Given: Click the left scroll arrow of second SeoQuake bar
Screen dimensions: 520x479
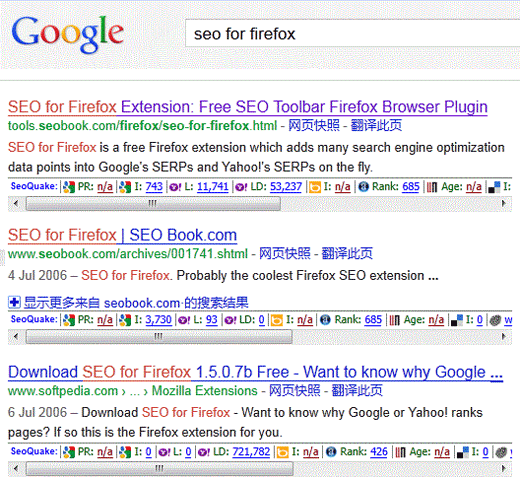Looking at the screenshot, I should (16, 336).
